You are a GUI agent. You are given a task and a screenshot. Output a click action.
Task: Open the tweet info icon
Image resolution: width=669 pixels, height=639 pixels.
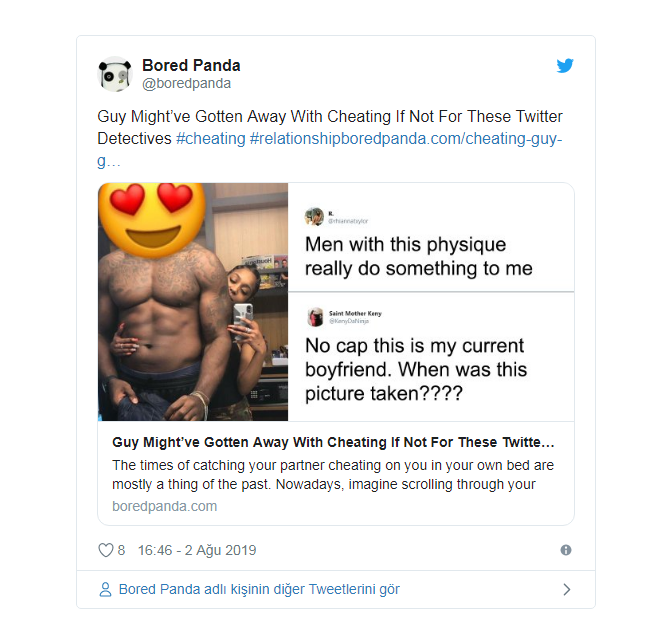tap(566, 550)
